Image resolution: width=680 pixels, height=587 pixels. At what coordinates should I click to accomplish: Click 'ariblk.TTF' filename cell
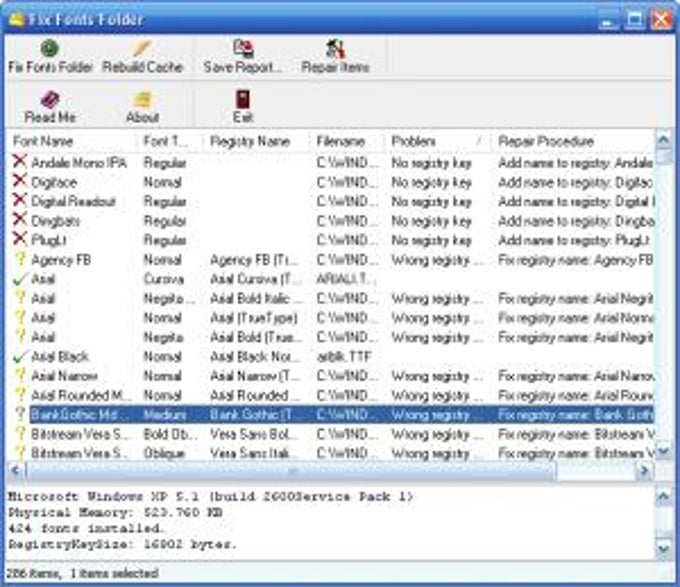344,357
